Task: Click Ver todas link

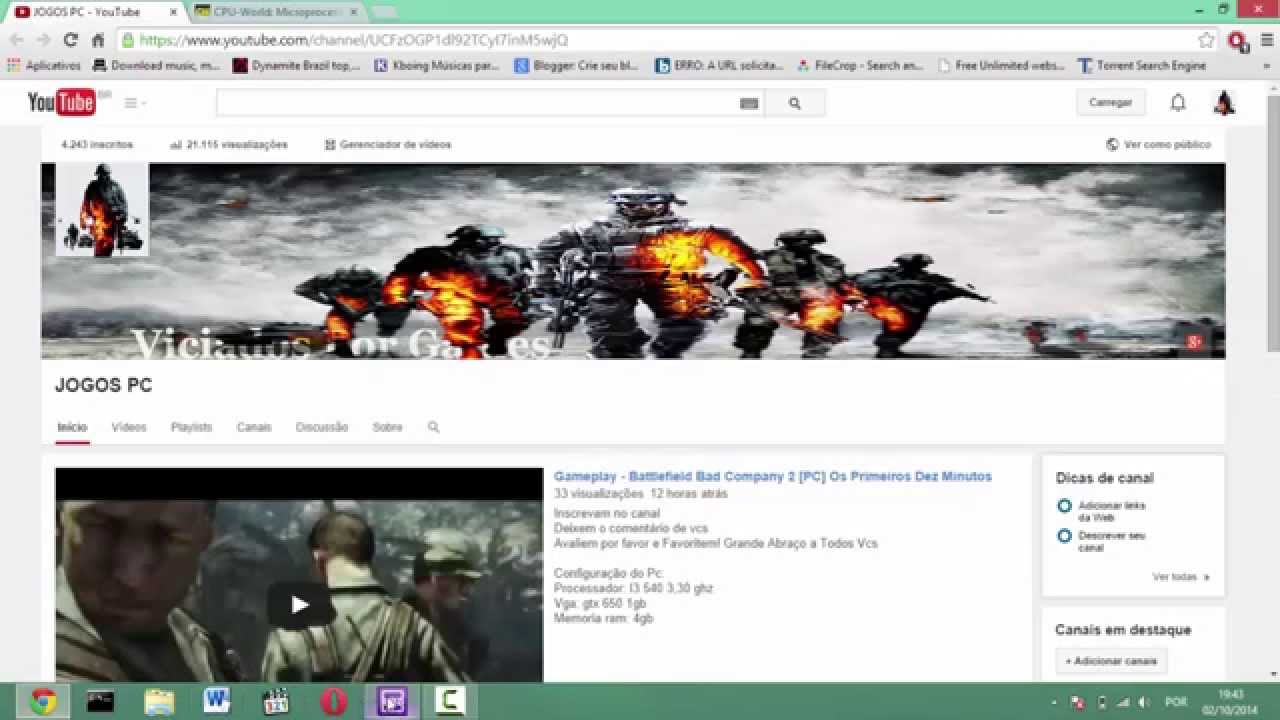Action: pos(1181,577)
